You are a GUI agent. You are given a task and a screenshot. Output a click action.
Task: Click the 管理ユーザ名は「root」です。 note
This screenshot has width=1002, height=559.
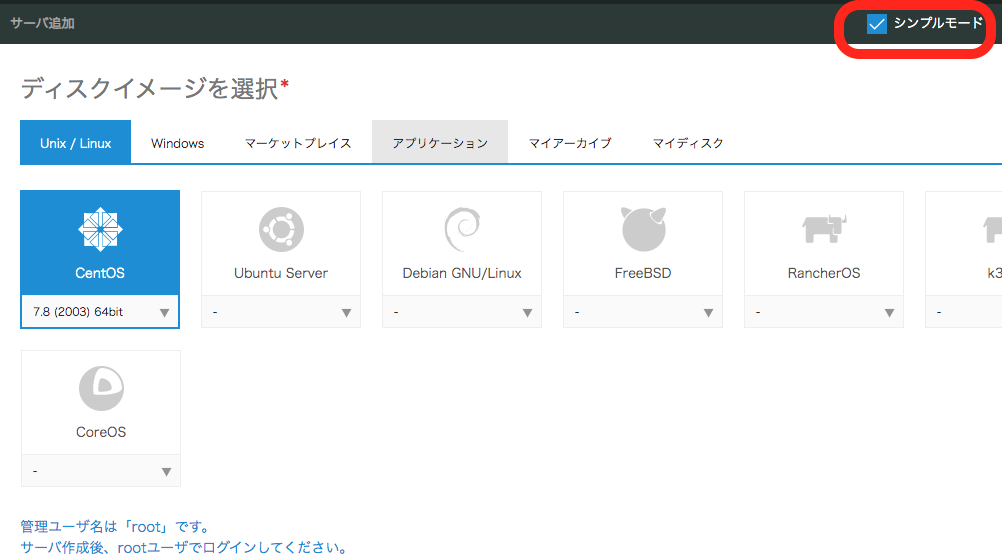point(116,526)
